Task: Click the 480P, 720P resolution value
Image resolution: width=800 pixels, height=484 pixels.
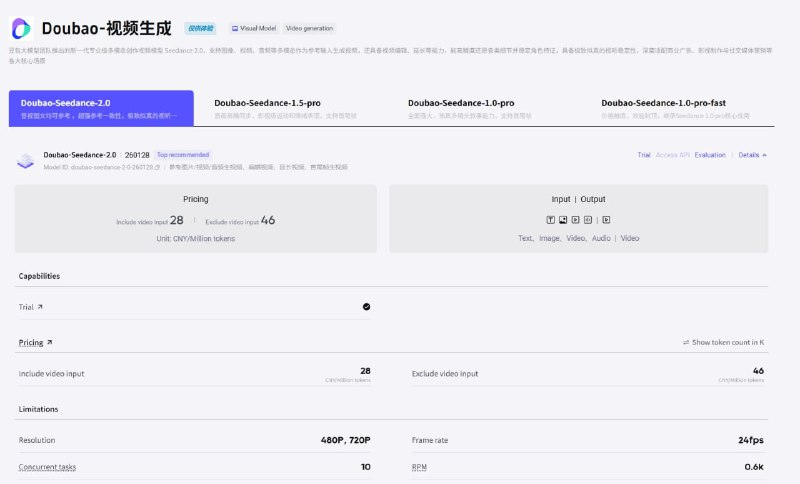Action: pyautogui.click(x=345, y=440)
